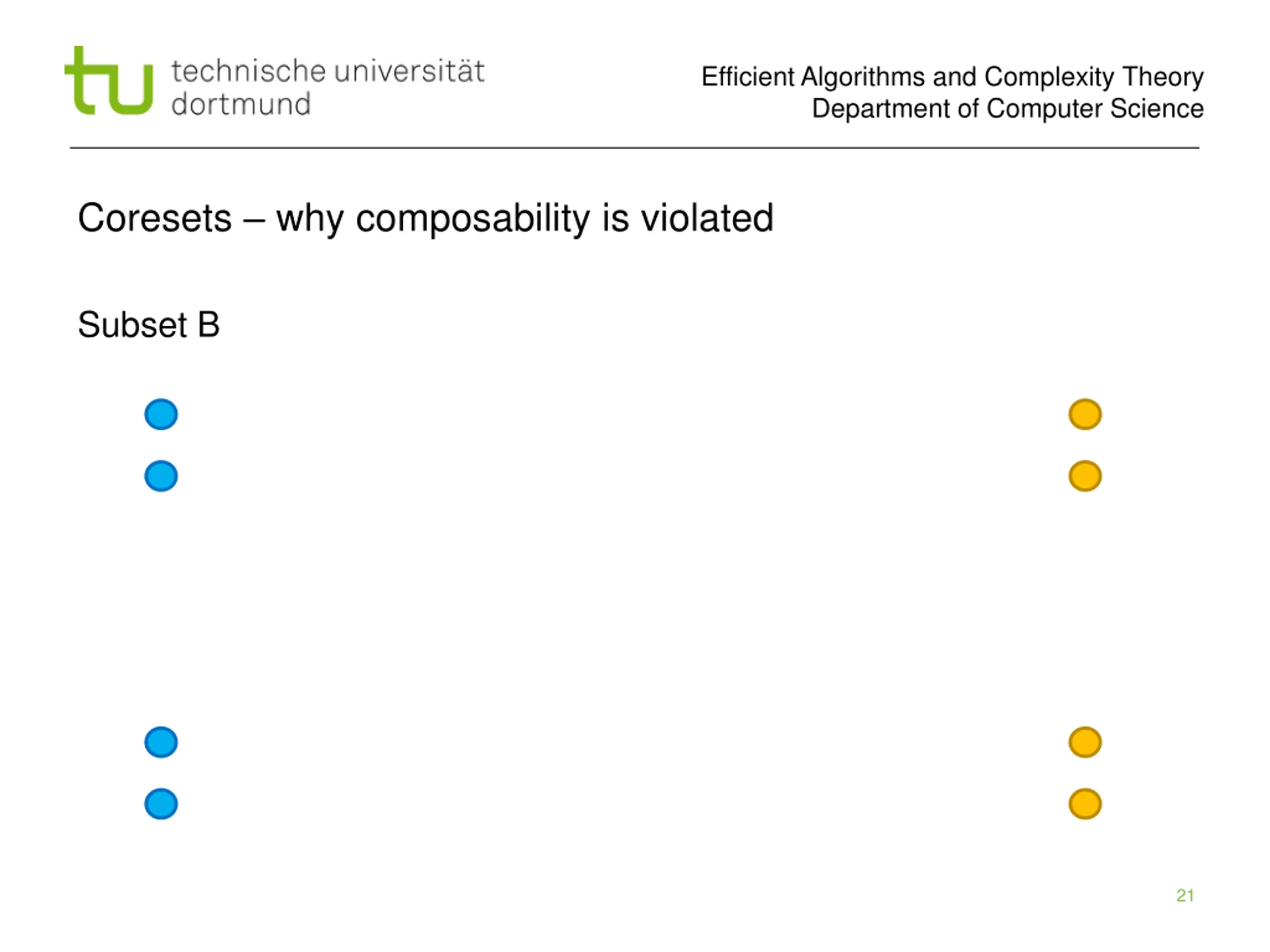Image resolution: width=1270 pixels, height=952 pixels.
Task: Click the word 'Coresets' in the title
Action: [x=155, y=218]
